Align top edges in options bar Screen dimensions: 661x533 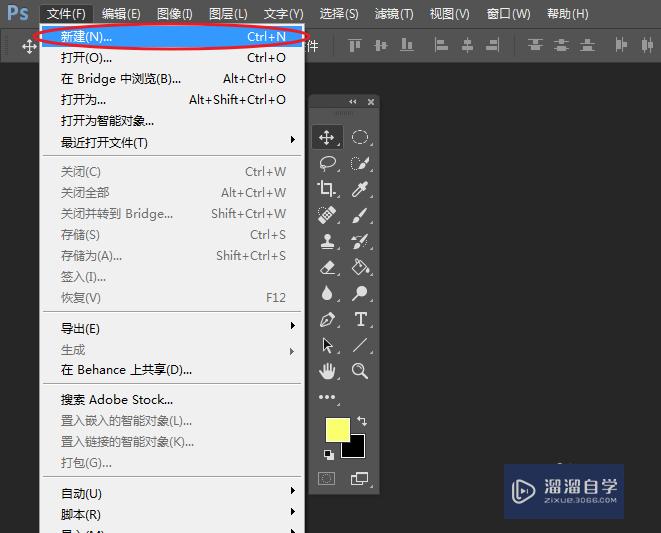(355, 45)
